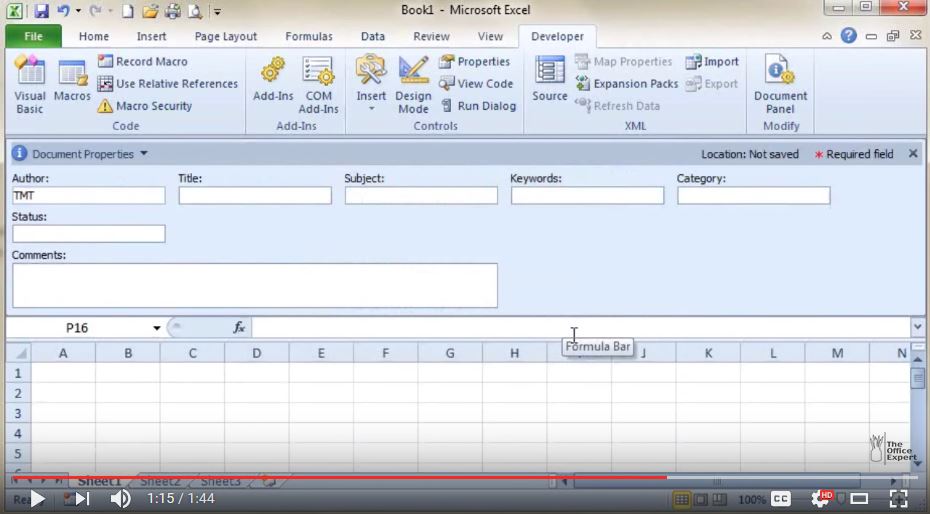
Task: Click Import XML button
Action: pyautogui.click(x=712, y=61)
